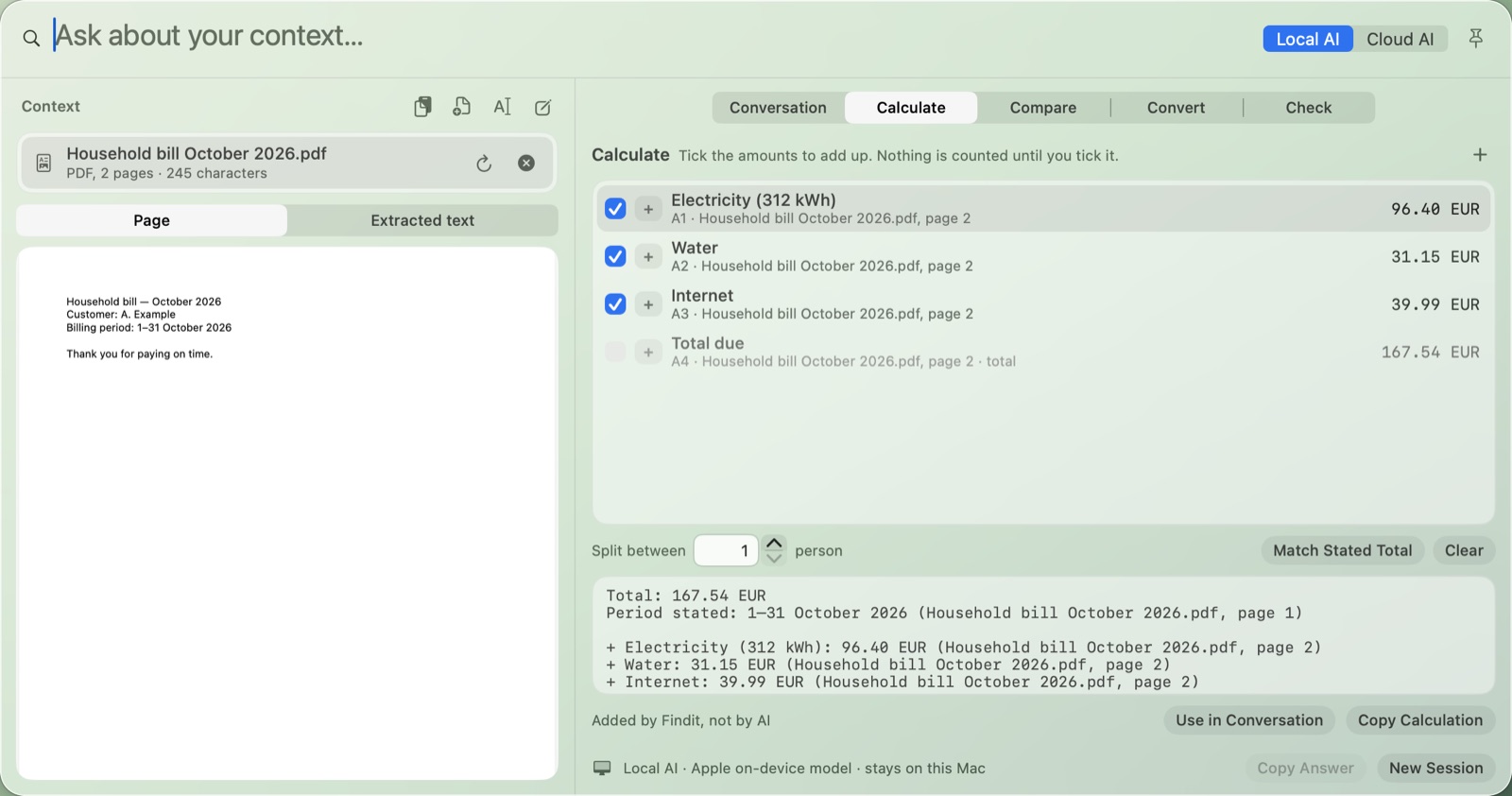Click Copy Calculation
This screenshot has height=796, width=1512.
(1420, 720)
